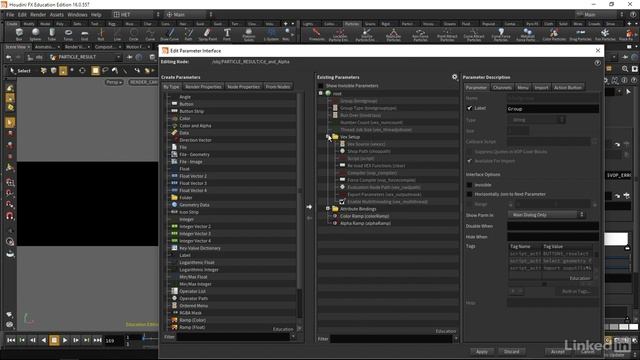Select the Tube shelf tool

click(x=51, y=35)
